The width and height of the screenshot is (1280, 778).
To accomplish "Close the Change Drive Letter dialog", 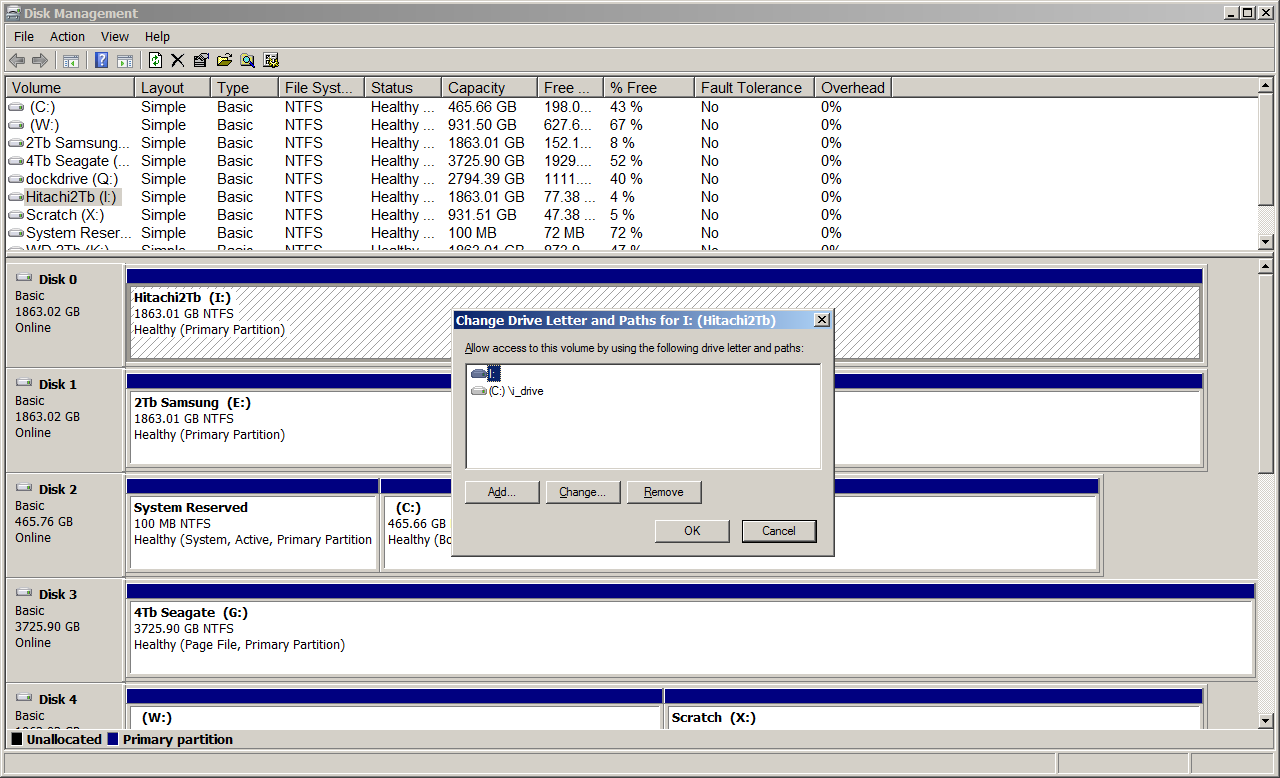I will [x=821, y=320].
